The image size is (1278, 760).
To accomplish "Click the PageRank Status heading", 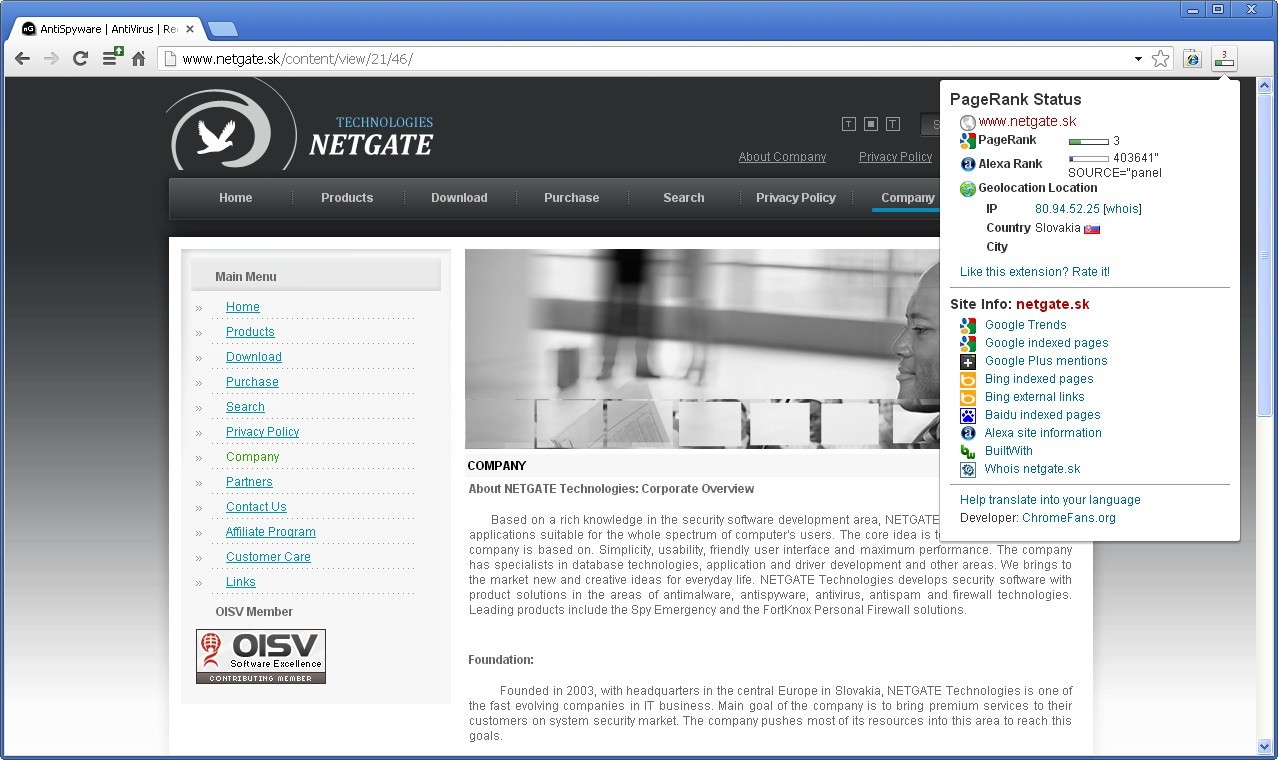I will [x=1016, y=99].
